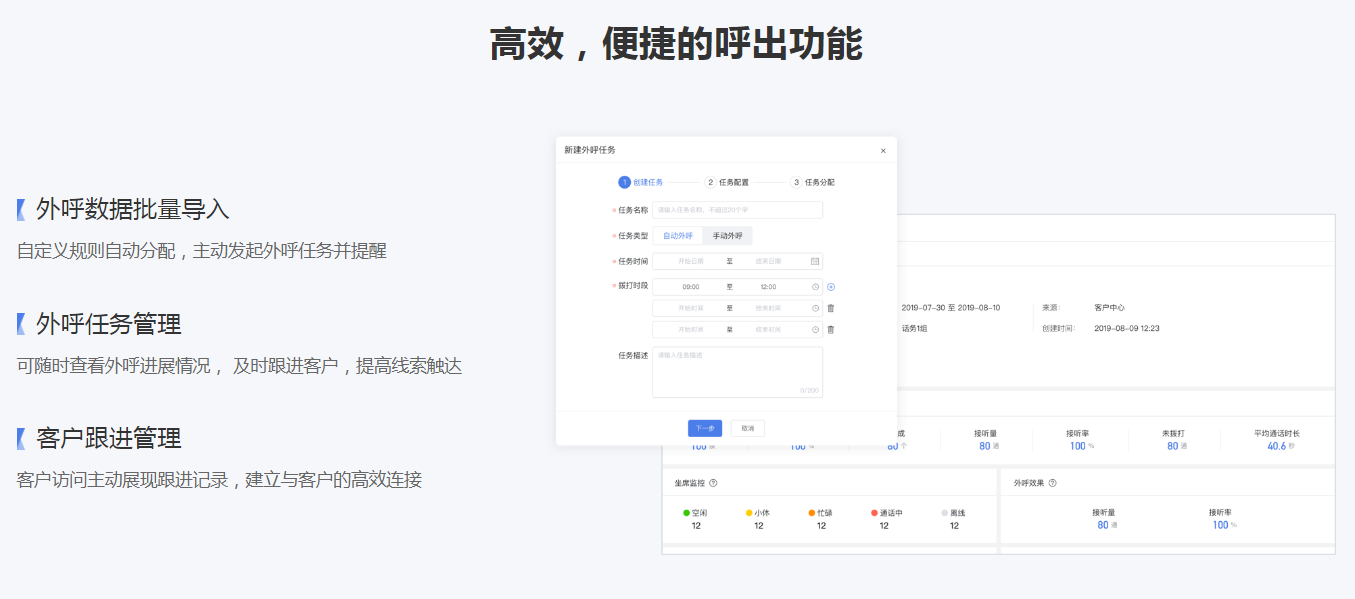Go to step 3 任务分配

[812, 183]
